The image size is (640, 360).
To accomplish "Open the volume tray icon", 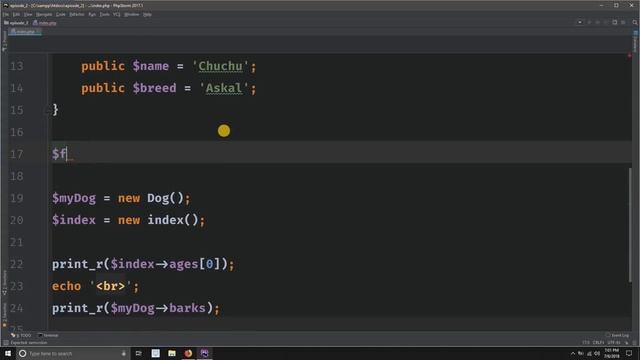I will pyautogui.click(x=597, y=353).
